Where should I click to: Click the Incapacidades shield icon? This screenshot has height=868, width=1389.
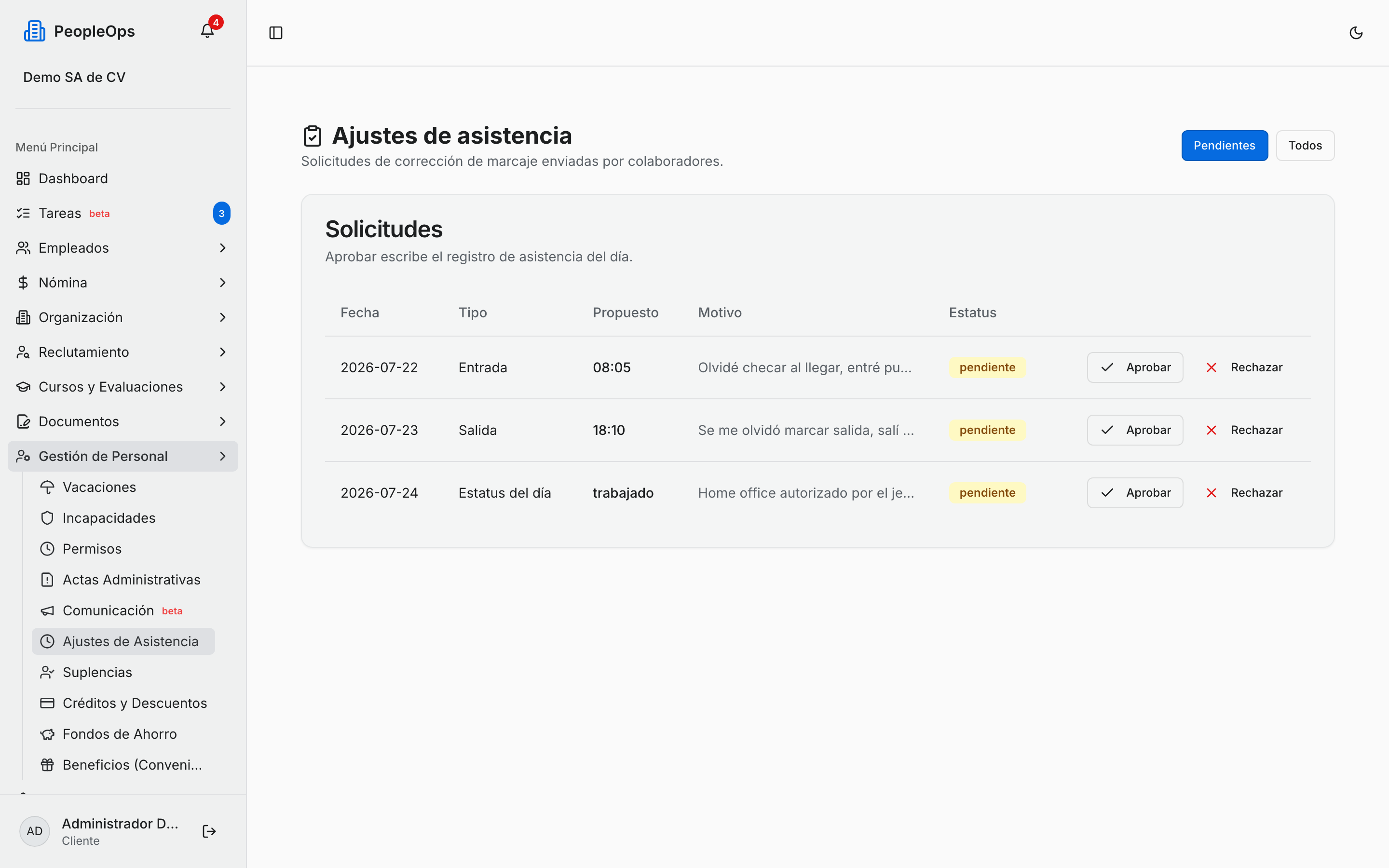pos(47,518)
